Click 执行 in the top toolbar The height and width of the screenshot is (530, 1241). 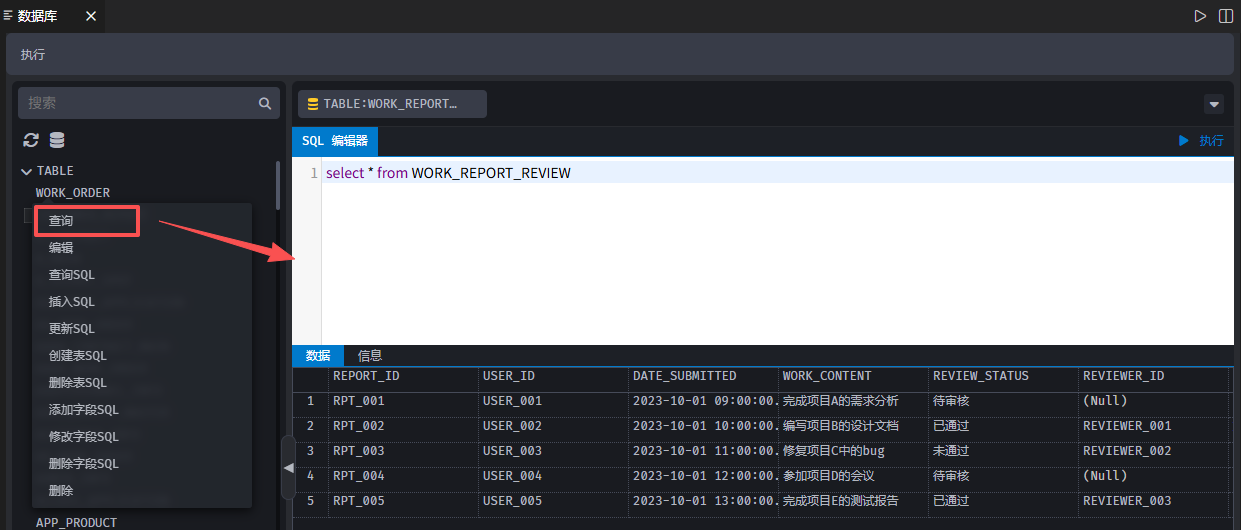[x=33, y=55]
